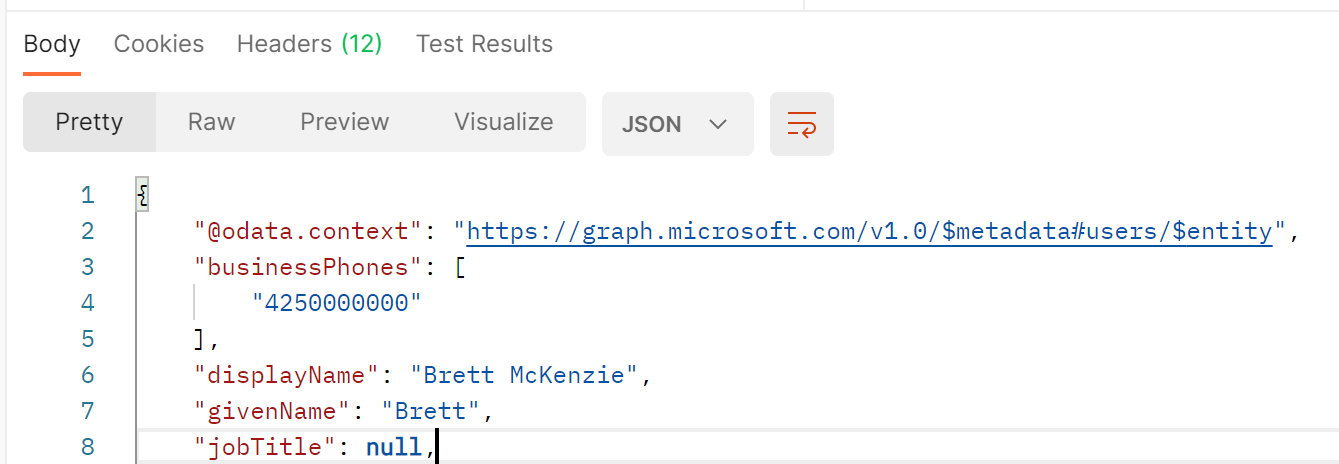Image resolution: width=1339 pixels, height=464 pixels.
Task: Open the Cookies tab
Action: point(159,44)
